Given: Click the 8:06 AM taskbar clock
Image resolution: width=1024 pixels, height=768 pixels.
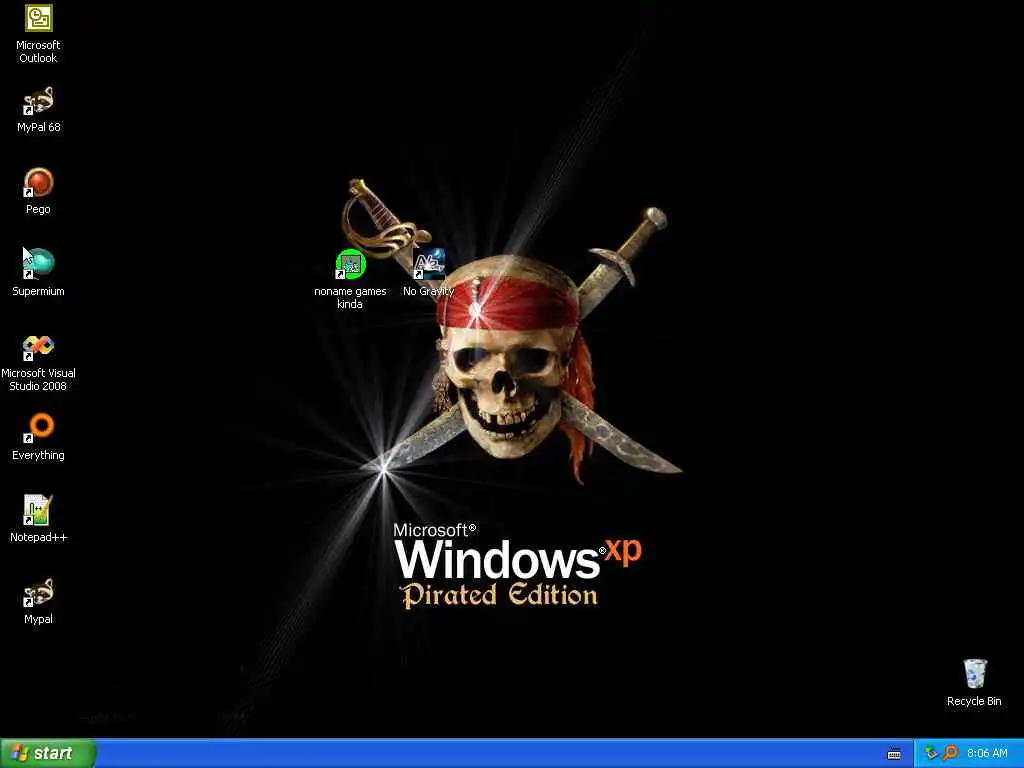Looking at the screenshot, I should pos(987,754).
